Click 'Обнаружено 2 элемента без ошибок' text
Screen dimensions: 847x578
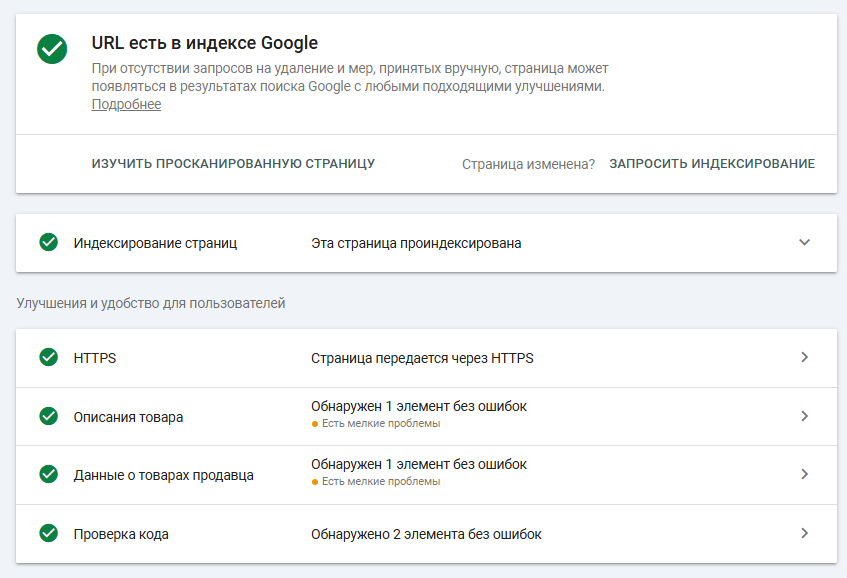(426, 534)
